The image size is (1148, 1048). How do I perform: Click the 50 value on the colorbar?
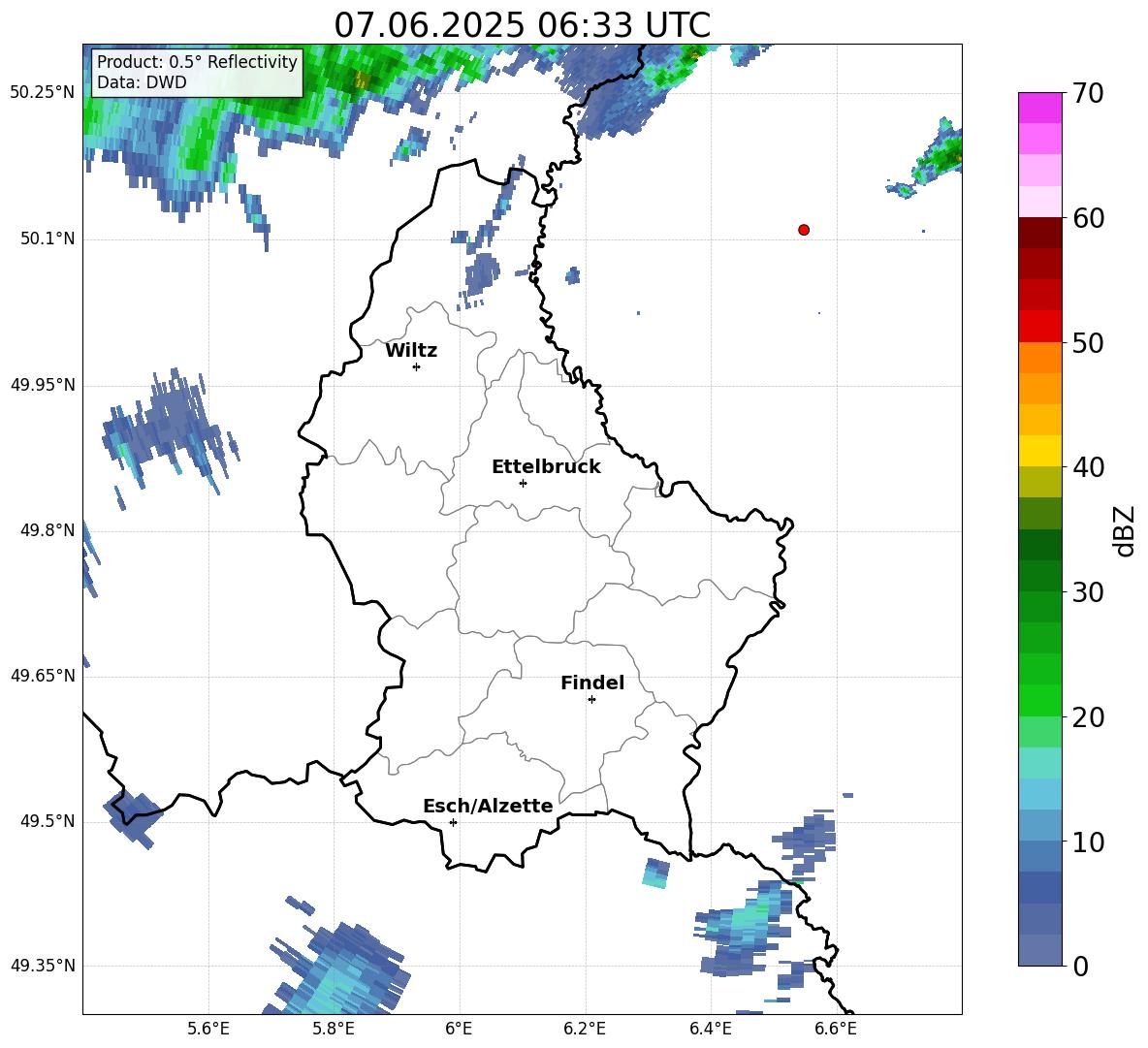click(x=1087, y=342)
